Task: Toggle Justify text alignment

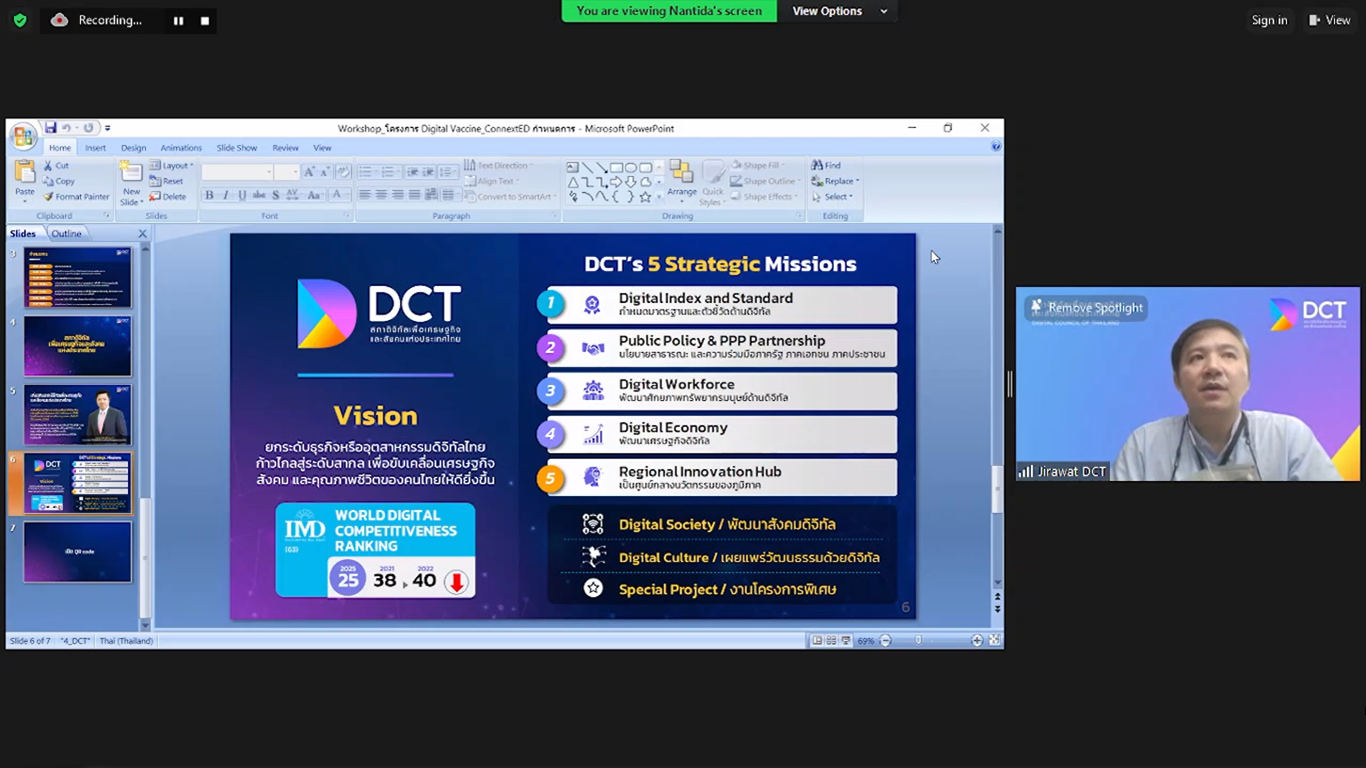Action: coord(413,195)
